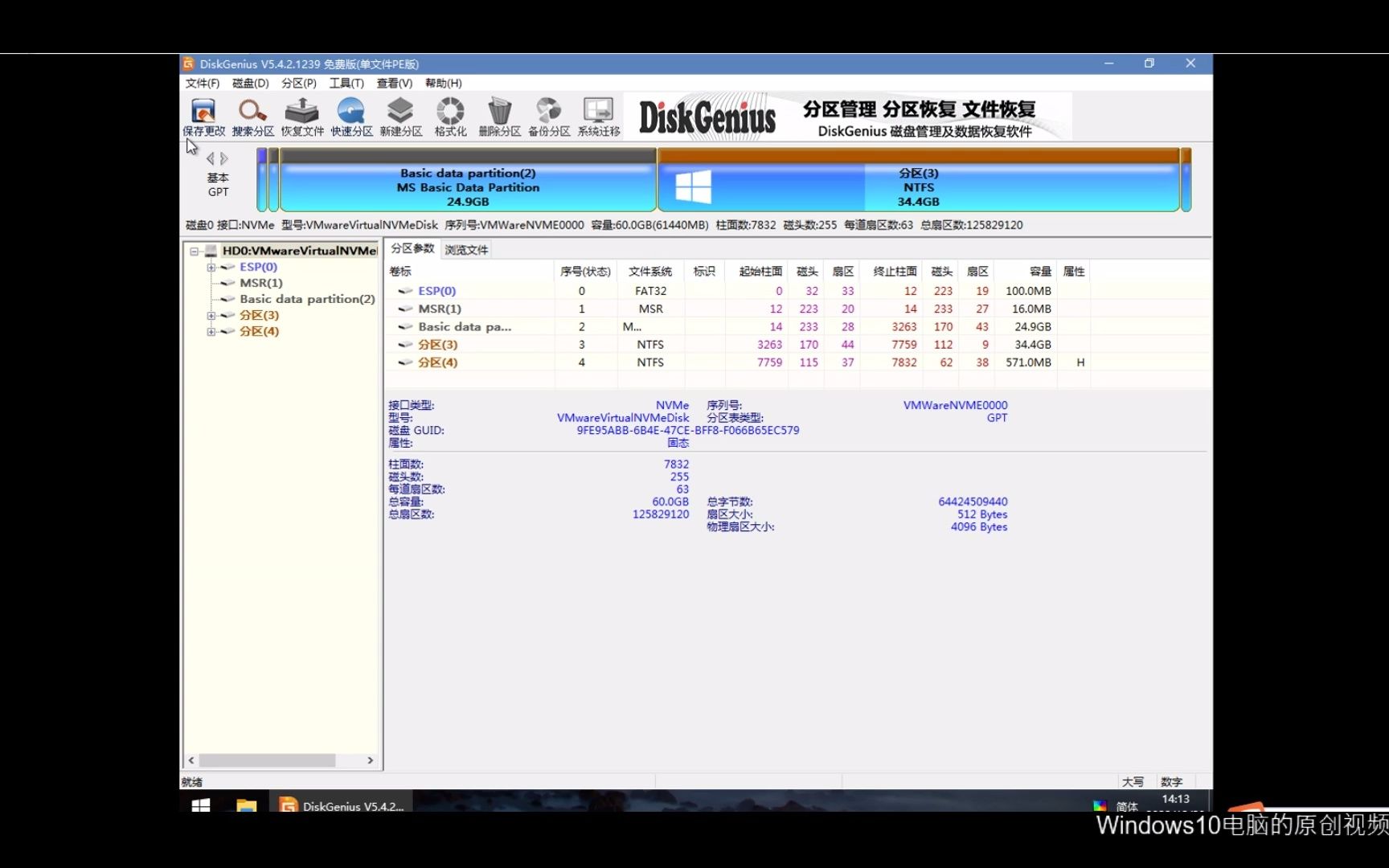Click the input method tray icon
Image resolution: width=1389 pixels, height=868 pixels.
[1100, 805]
